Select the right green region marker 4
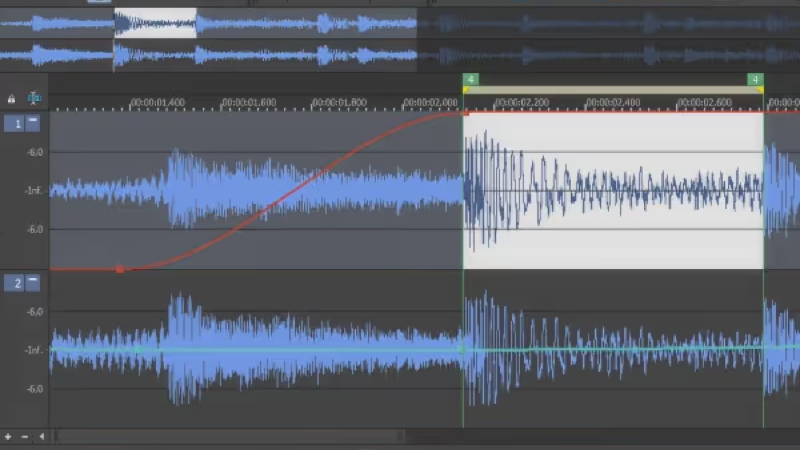This screenshot has height=450, width=800. coord(755,79)
